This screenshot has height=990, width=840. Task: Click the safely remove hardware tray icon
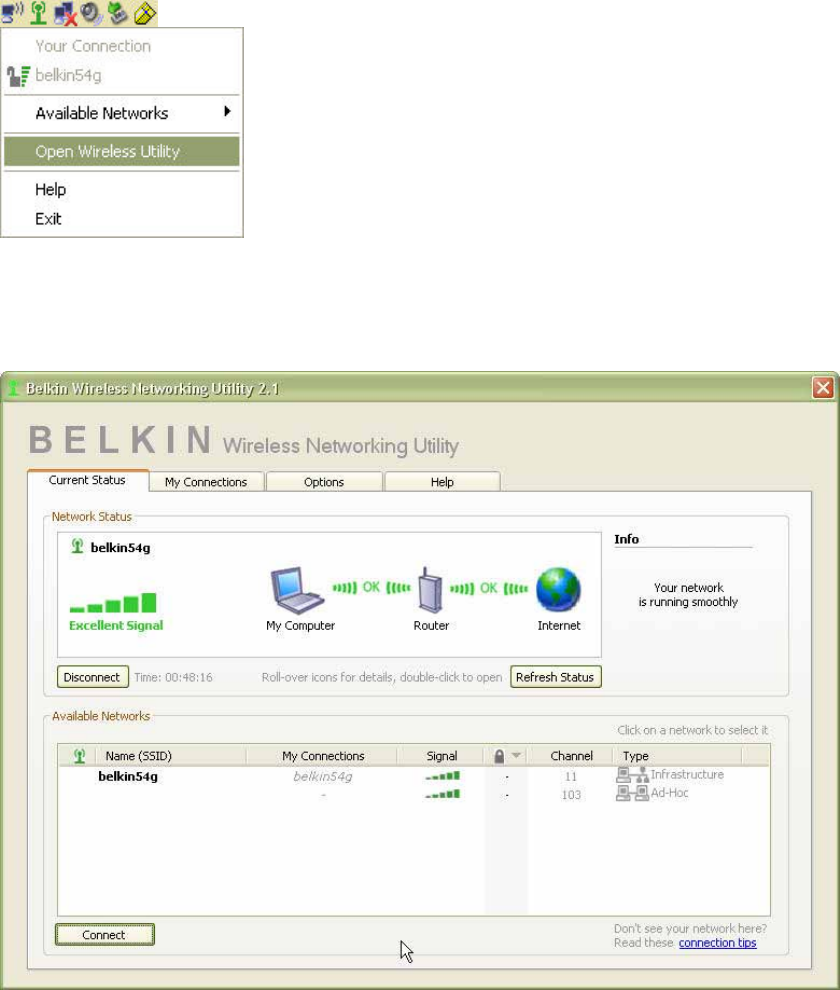(117, 13)
